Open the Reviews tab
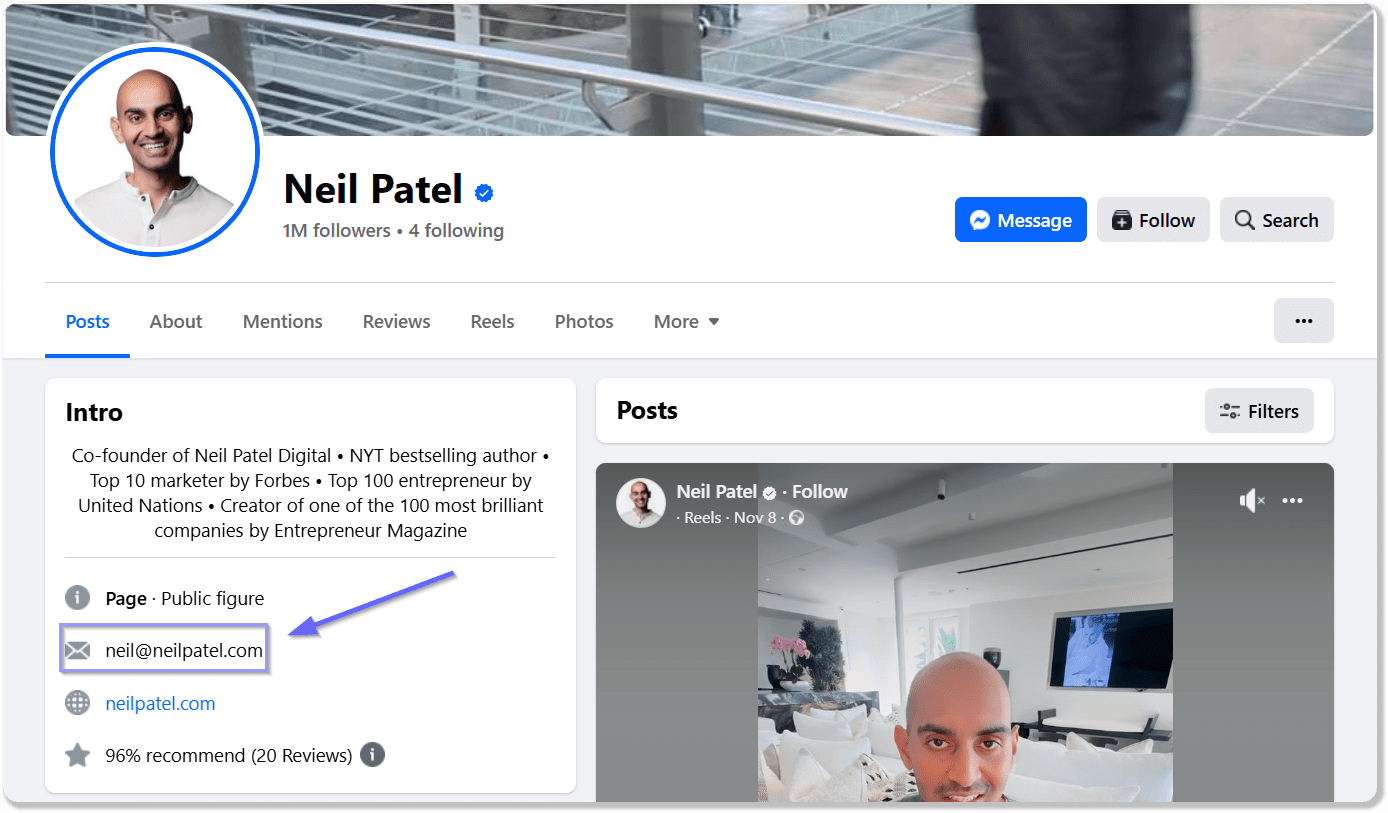The width and height of the screenshot is (1388, 813). (396, 321)
